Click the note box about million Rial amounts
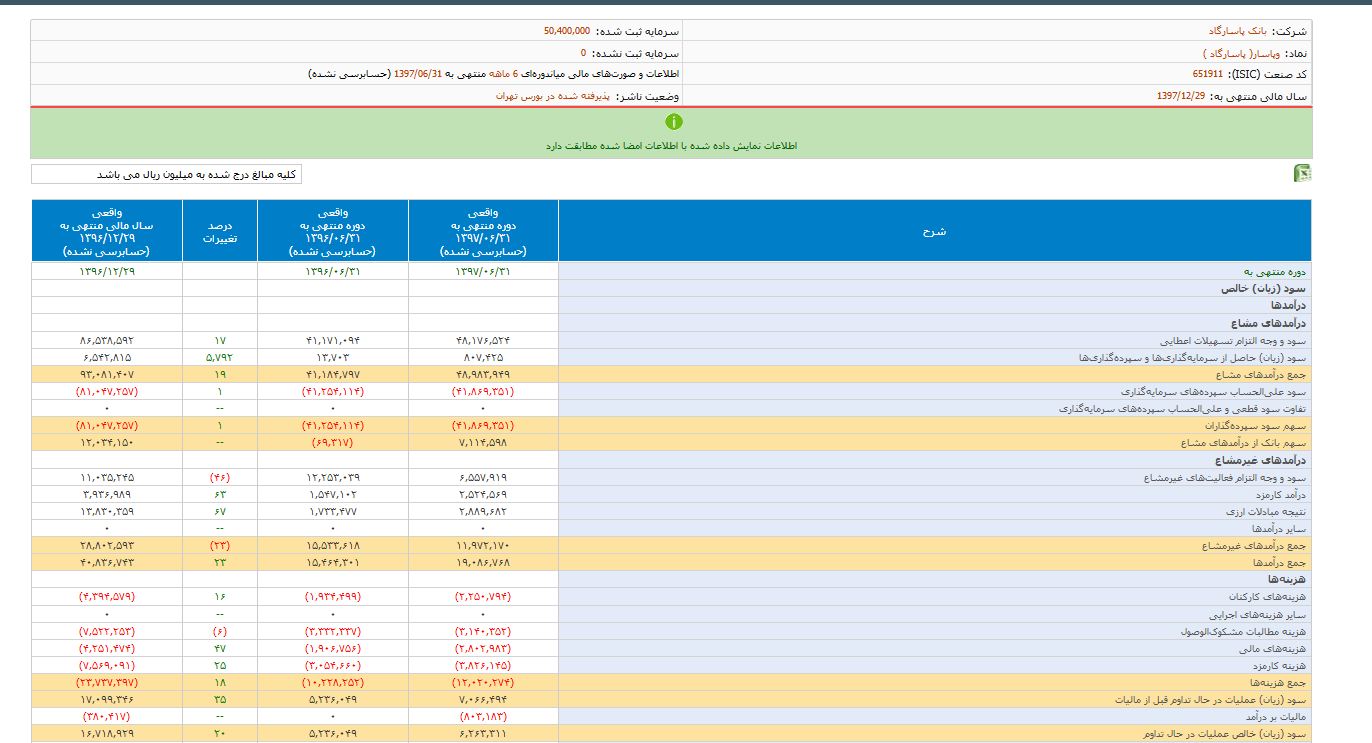Image resolution: width=1372 pixels, height=743 pixels. 166,175
